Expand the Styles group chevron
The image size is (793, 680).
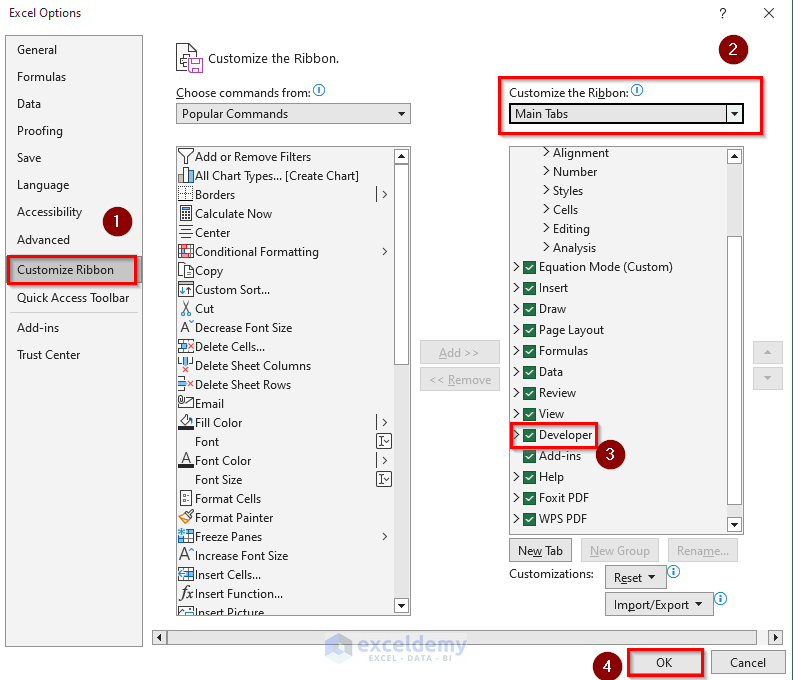(546, 190)
